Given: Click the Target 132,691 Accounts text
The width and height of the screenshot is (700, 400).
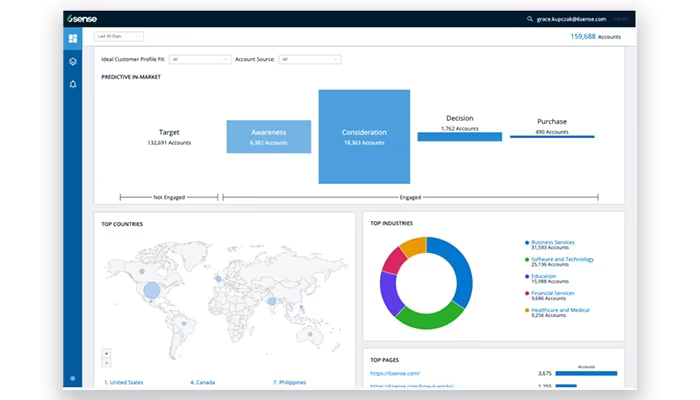Looking at the screenshot, I should pos(169,137).
